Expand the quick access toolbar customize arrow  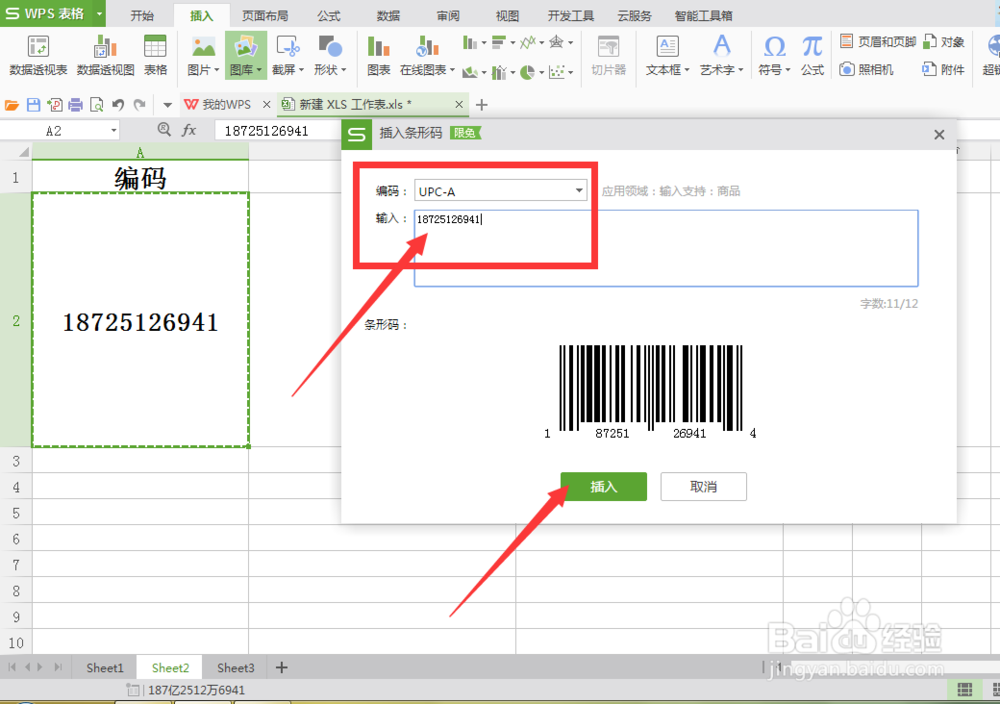[x=167, y=105]
